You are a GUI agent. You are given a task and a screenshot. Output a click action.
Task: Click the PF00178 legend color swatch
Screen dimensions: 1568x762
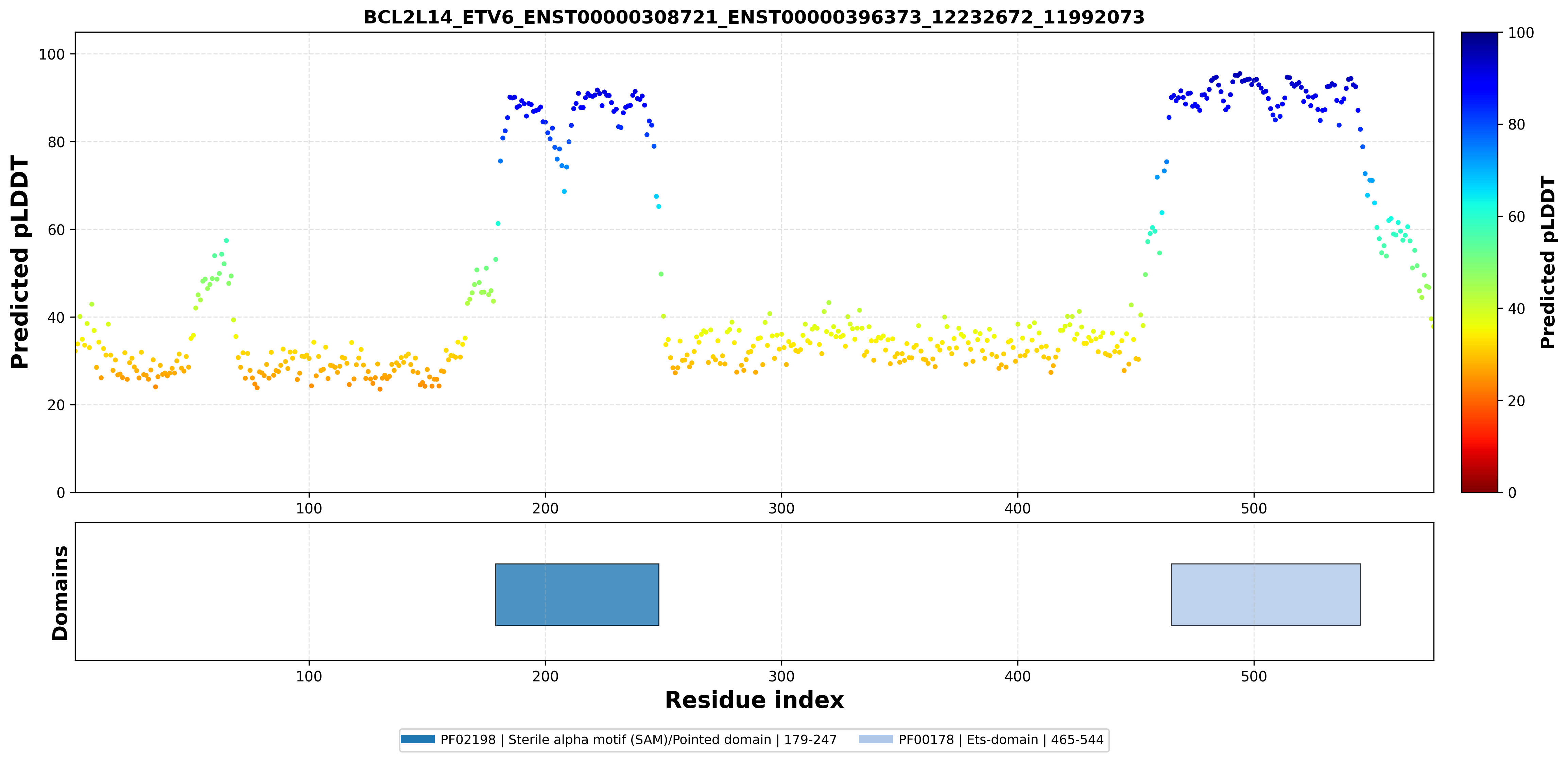pos(876,740)
